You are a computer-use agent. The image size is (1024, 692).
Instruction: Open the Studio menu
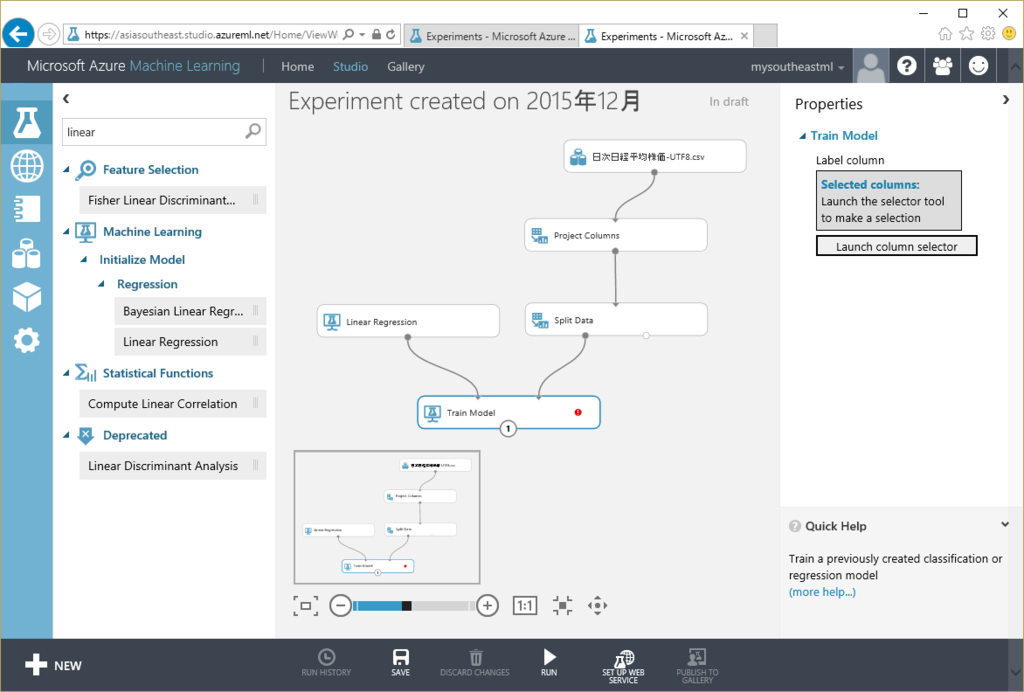(350, 67)
